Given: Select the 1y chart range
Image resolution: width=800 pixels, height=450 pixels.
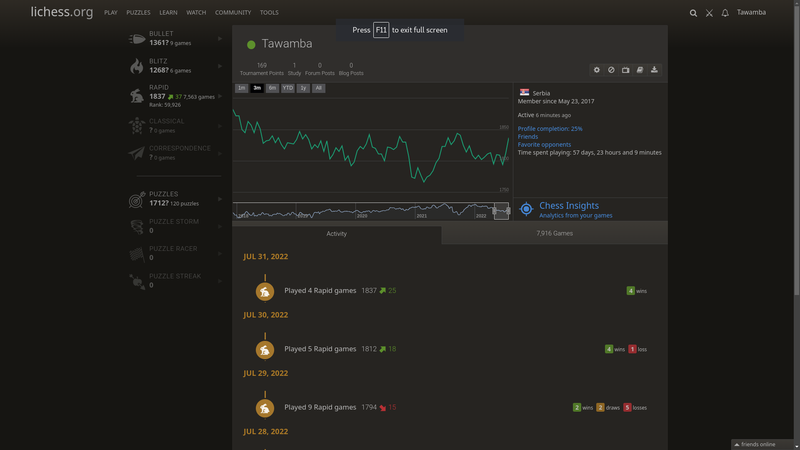Looking at the screenshot, I should (303, 88).
